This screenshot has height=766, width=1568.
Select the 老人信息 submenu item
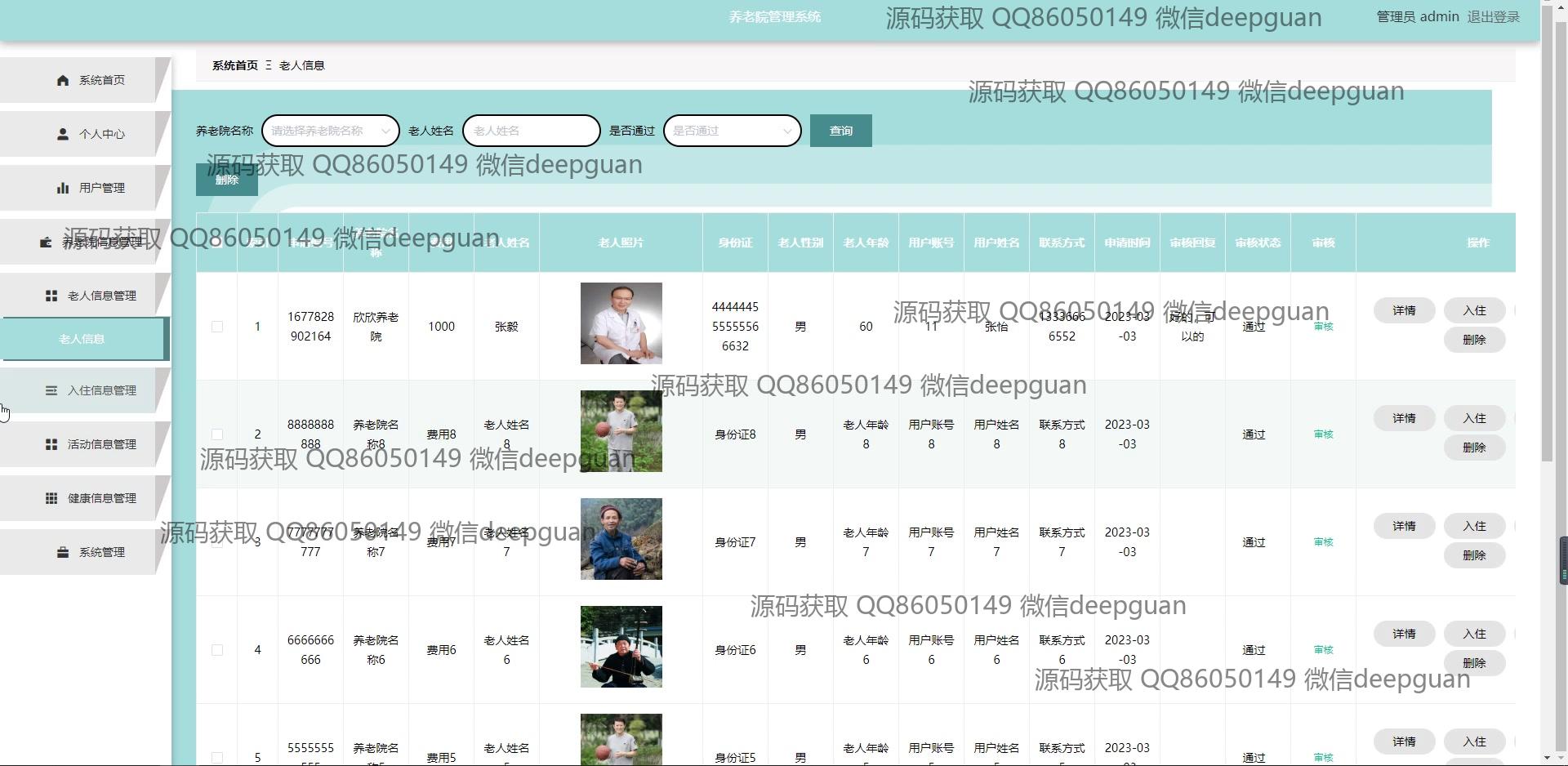coord(82,339)
